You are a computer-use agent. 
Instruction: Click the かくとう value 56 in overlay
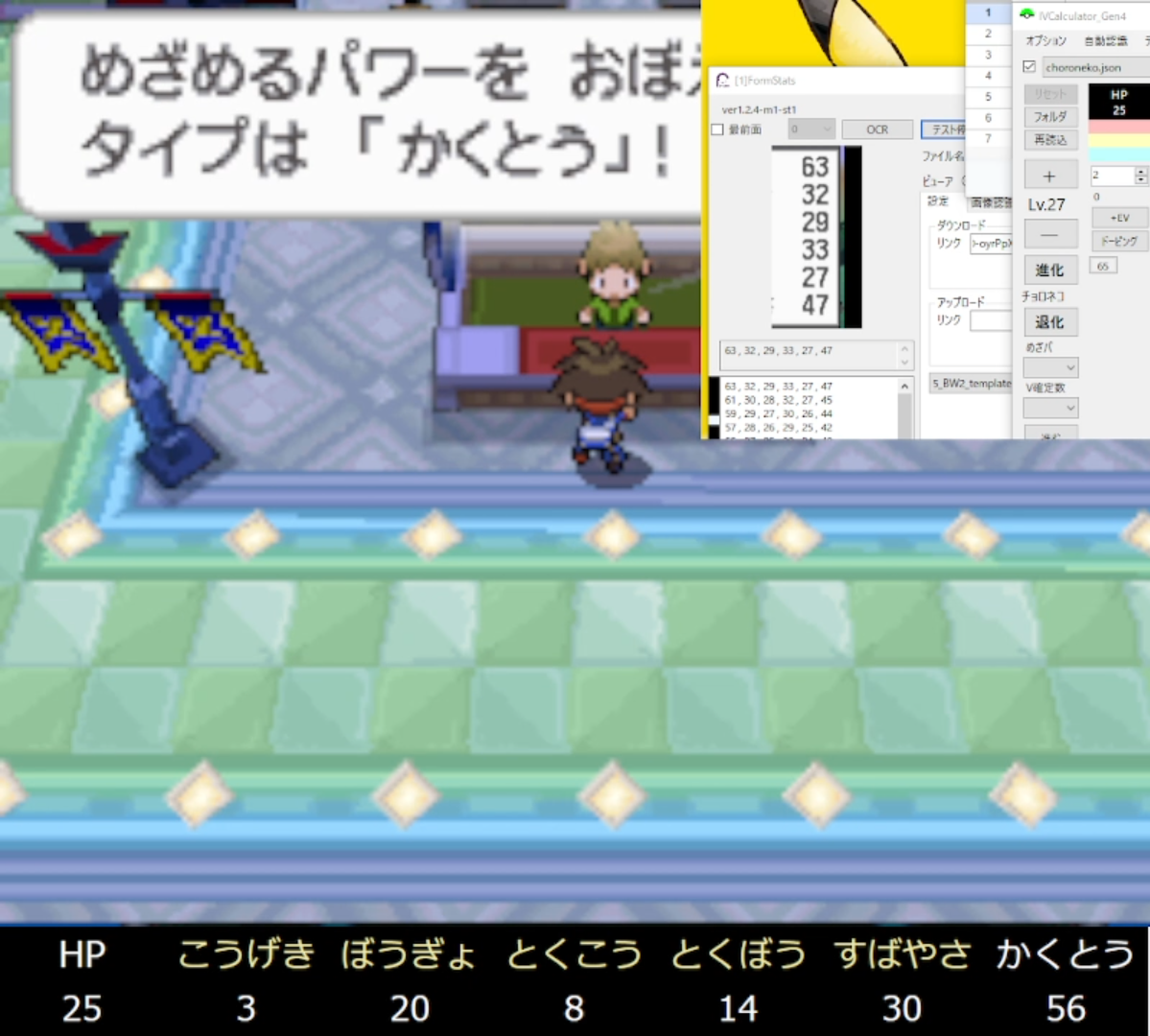(x=1065, y=1008)
